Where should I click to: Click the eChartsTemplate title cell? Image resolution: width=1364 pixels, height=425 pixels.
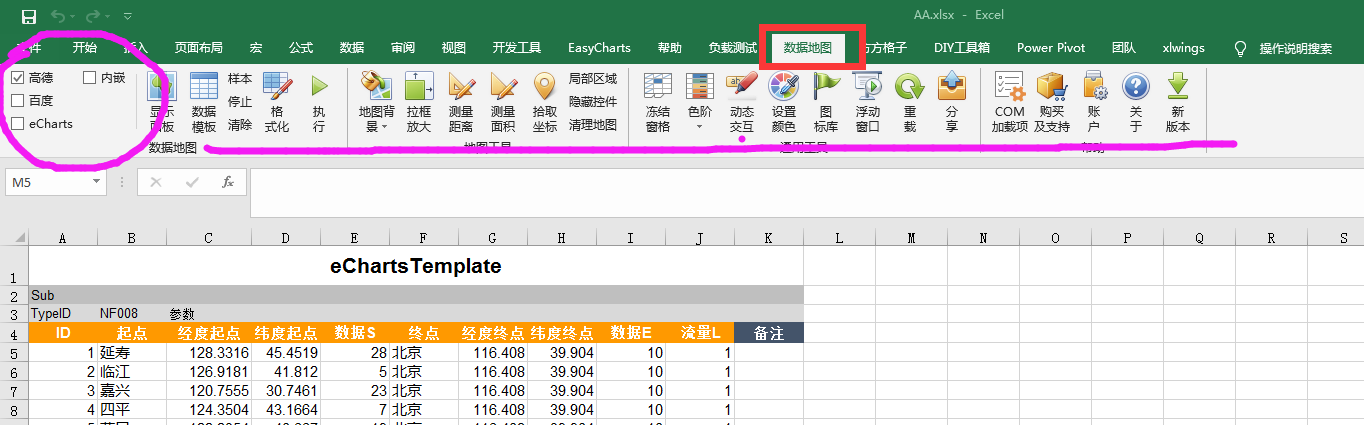[x=416, y=266]
